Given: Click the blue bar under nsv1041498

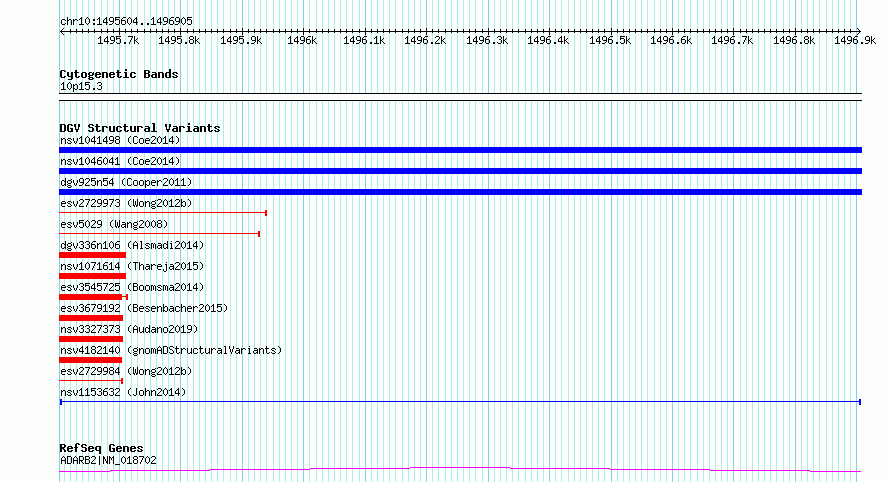Looking at the screenshot, I should pyautogui.click(x=460, y=150).
